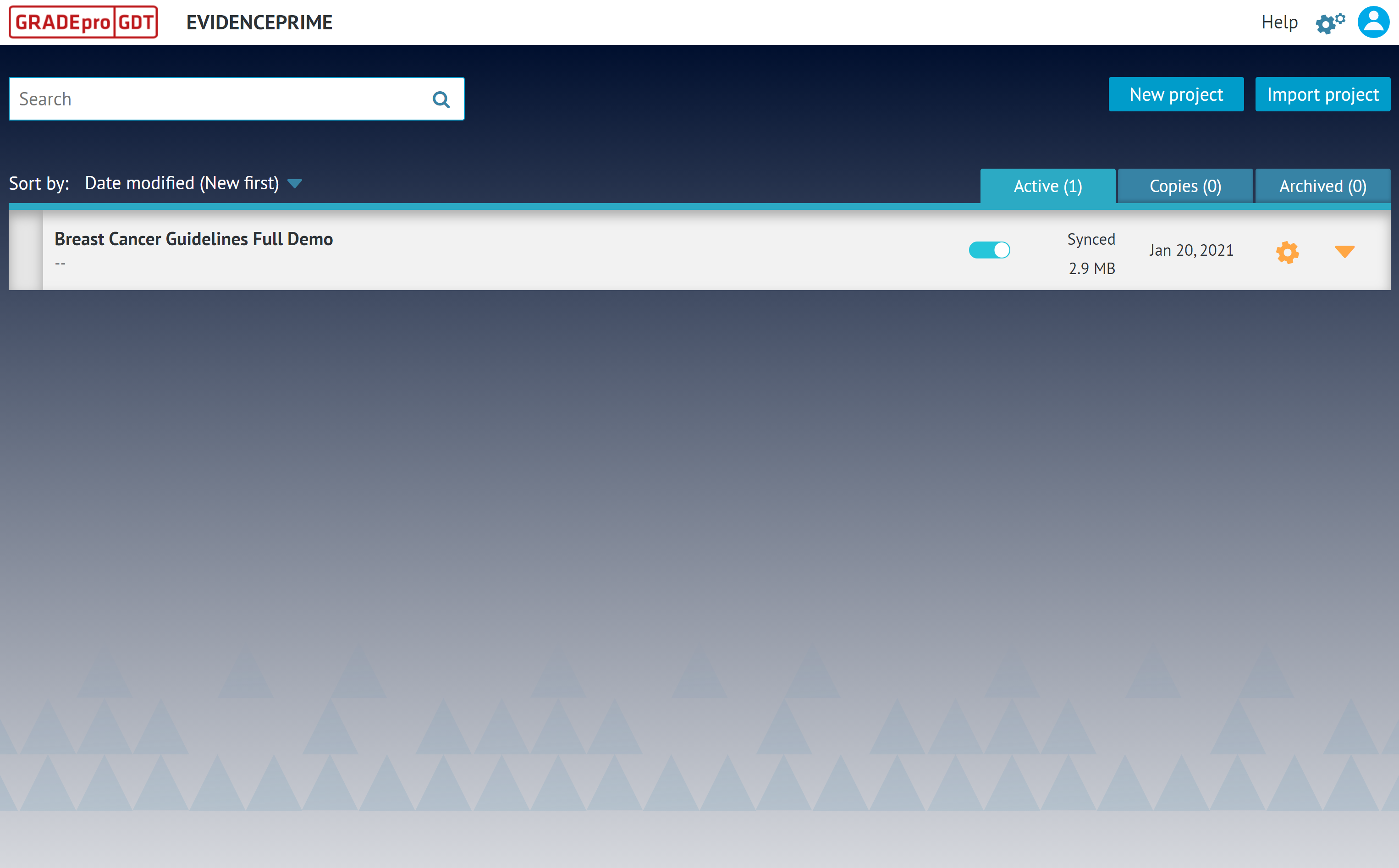
Task: Switch to the Copies (0) tab
Action: click(x=1185, y=186)
